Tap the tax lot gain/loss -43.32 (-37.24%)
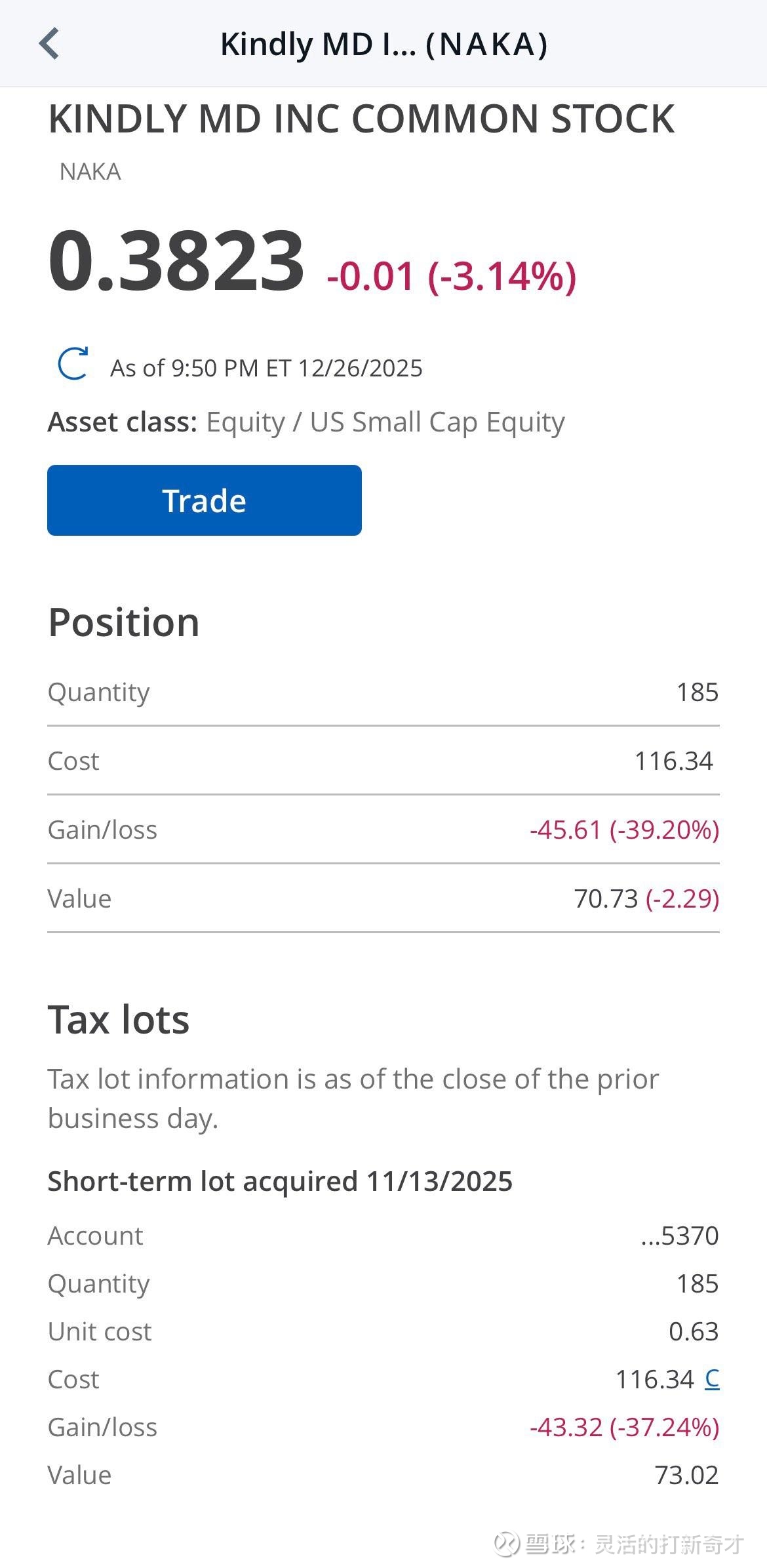 coord(624,1427)
